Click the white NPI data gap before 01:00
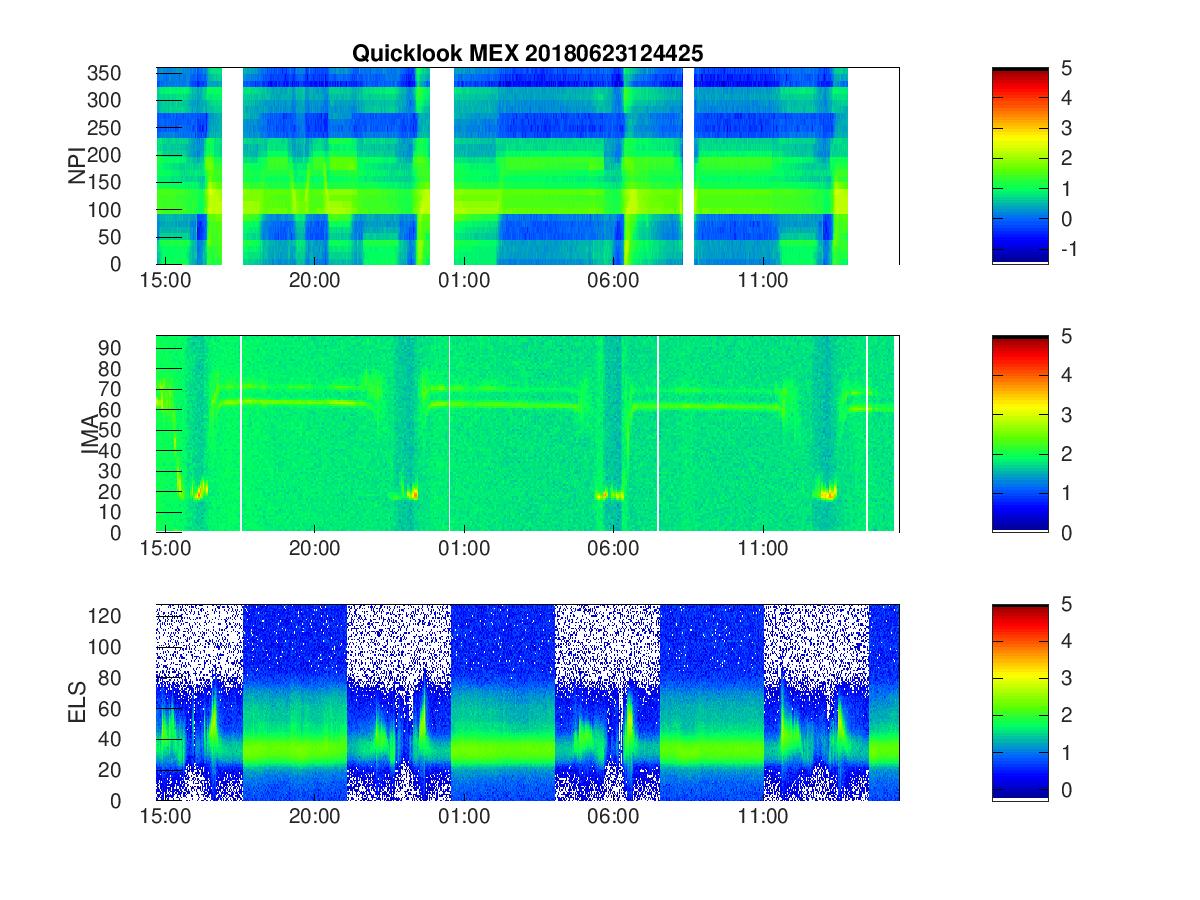The width and height of the screenshot is (1200, 900). tap(443, 166)
